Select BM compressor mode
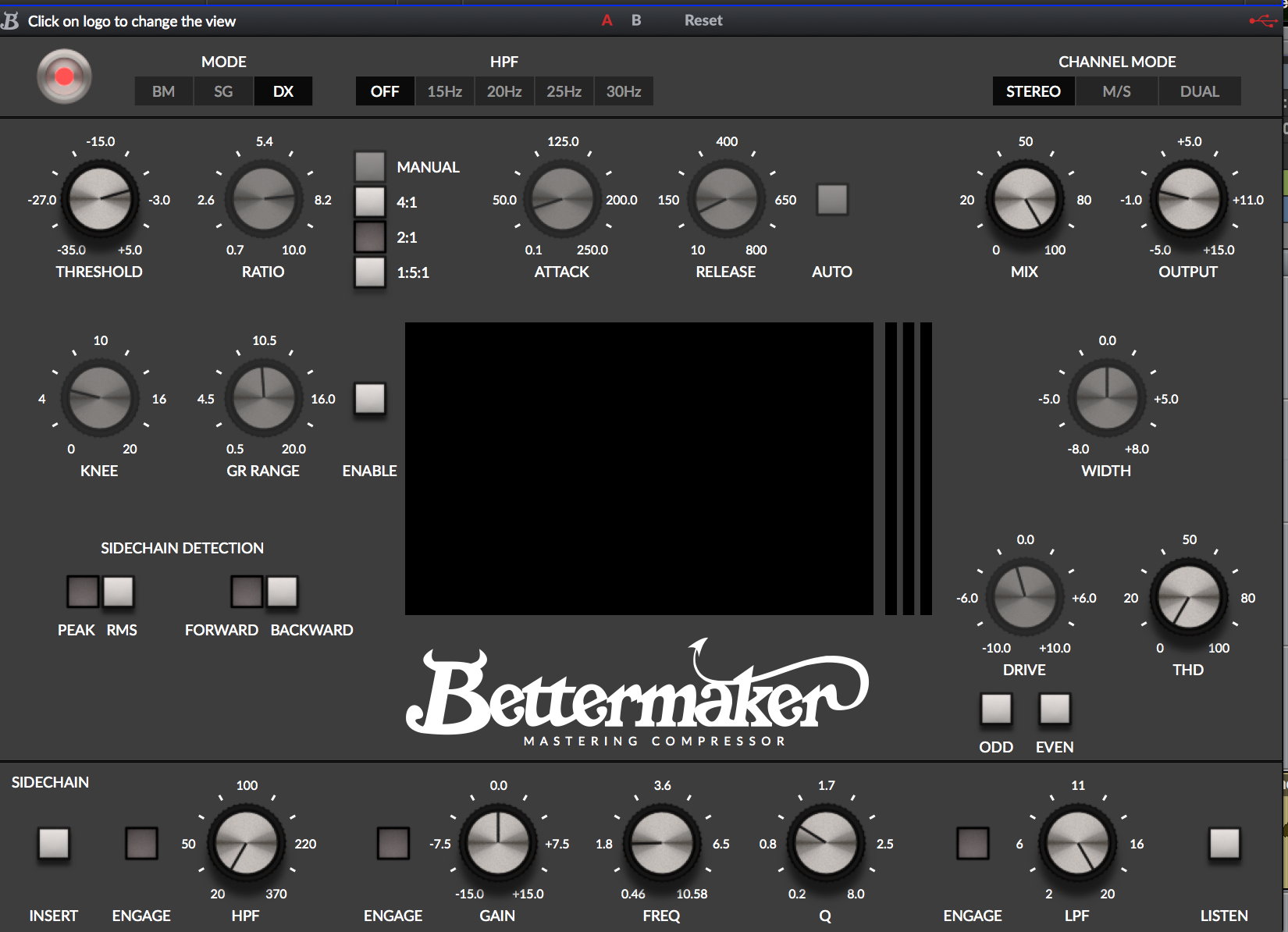 (163, 91)
